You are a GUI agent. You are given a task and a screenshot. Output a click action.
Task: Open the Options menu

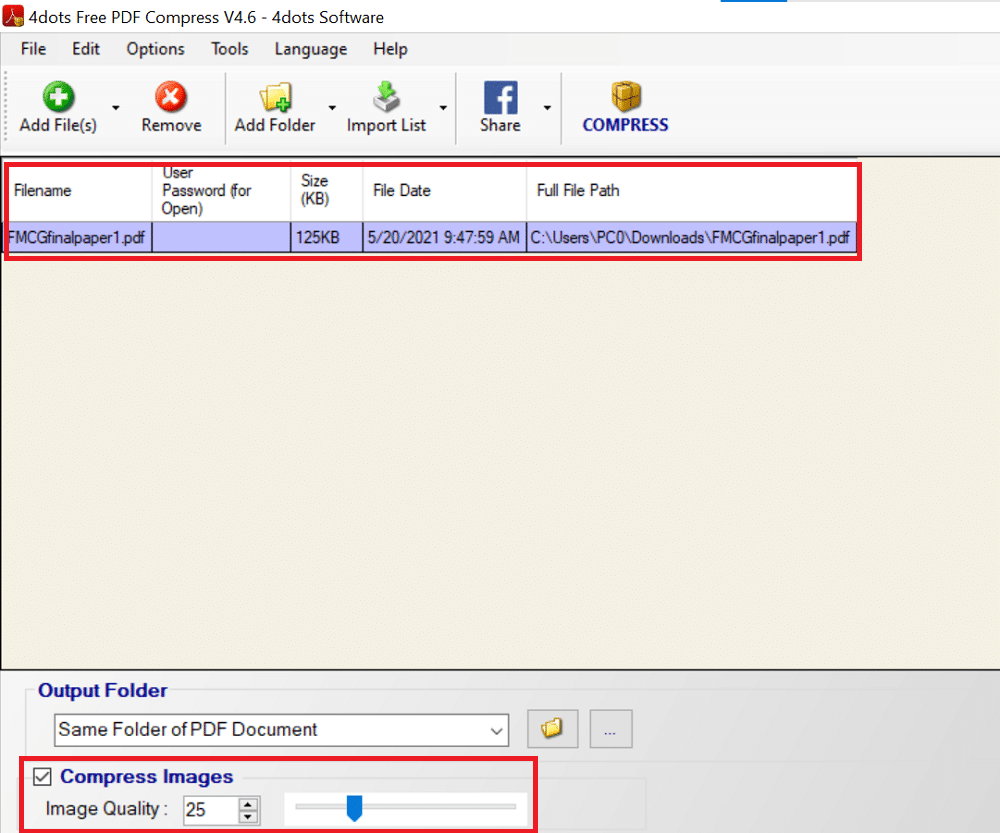coord(155,49)
